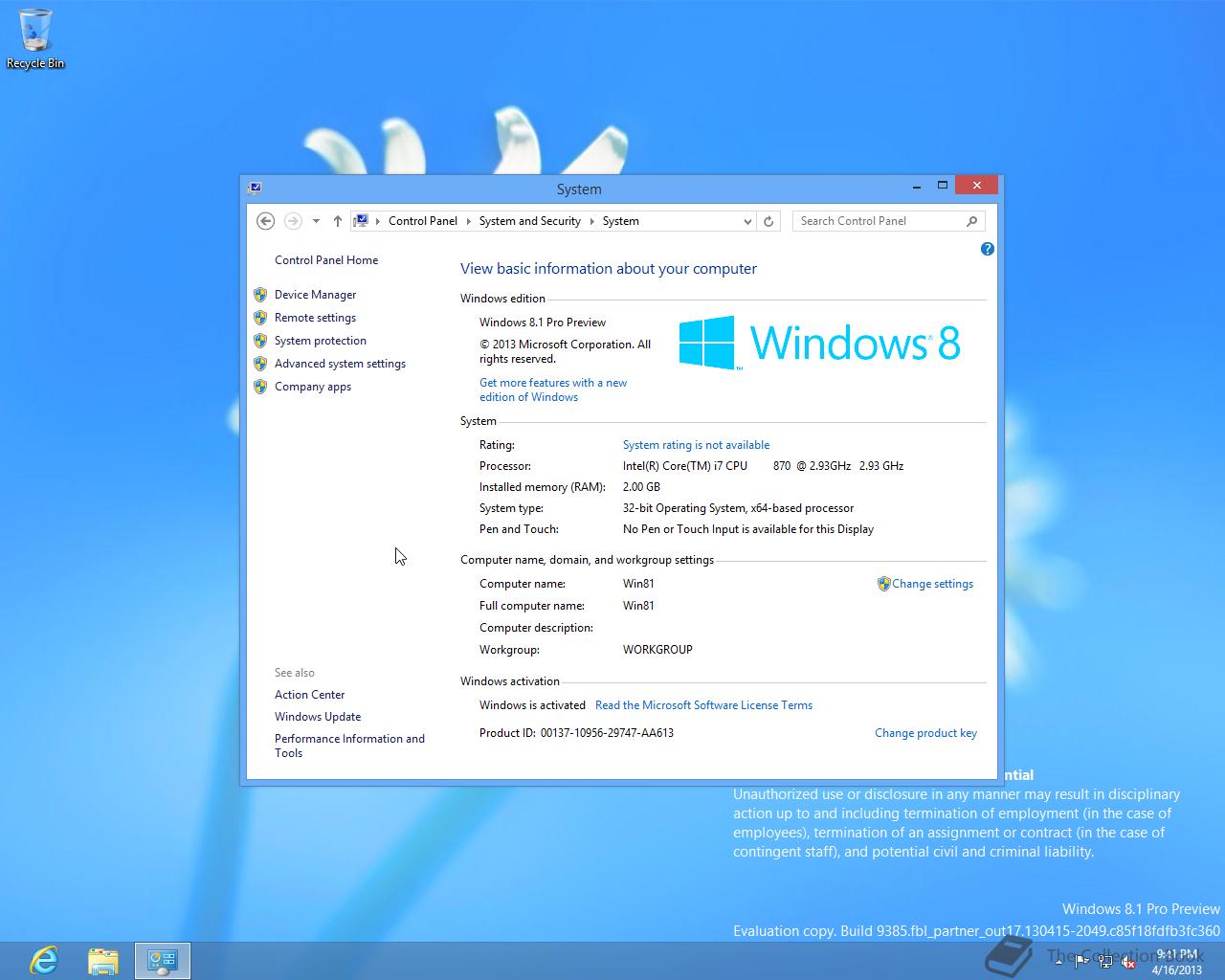Refresh the System page
Screen dimensions: 1225x980
click(768, 221)
